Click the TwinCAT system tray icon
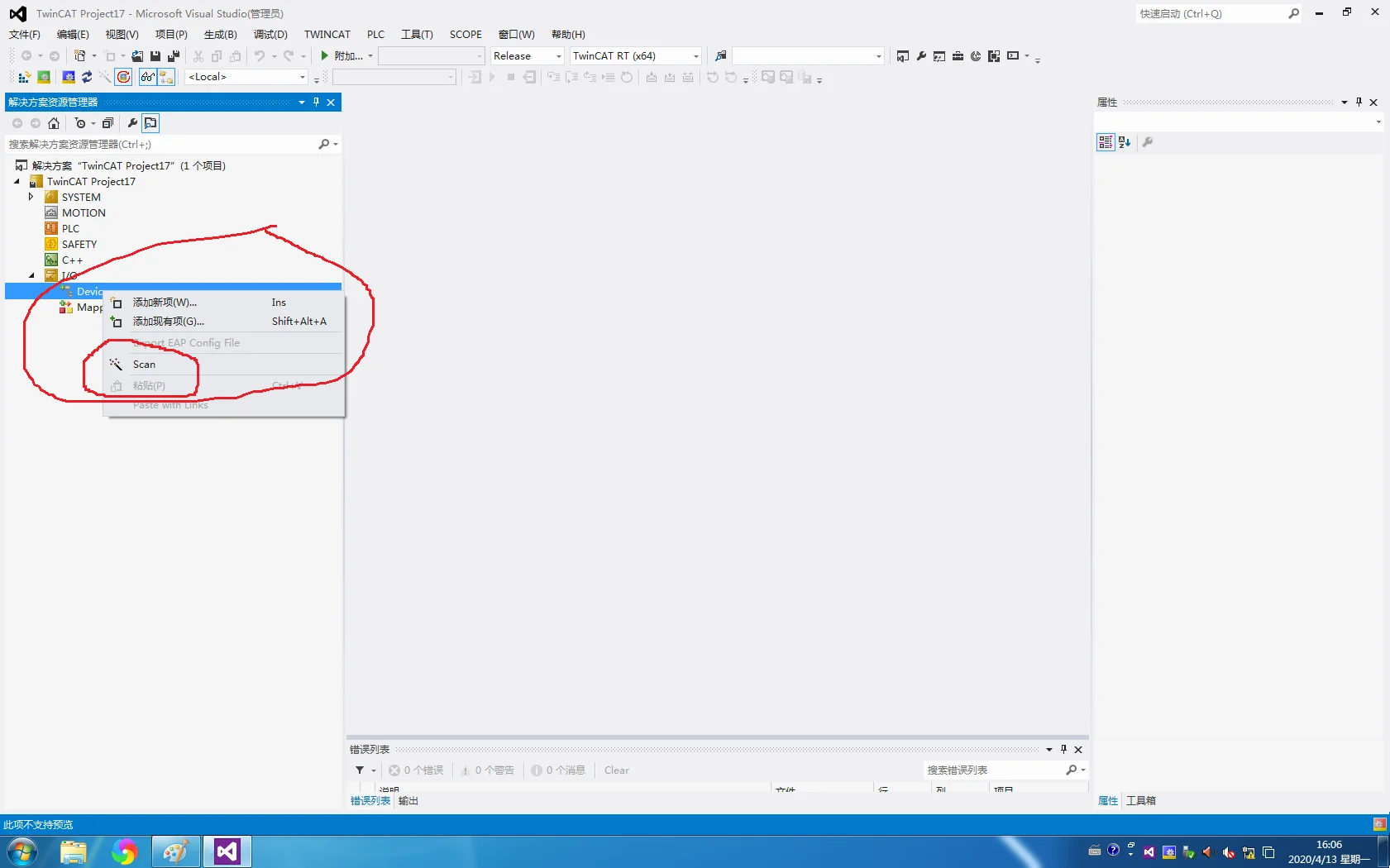1390x868 pixels. point(1168,852)
